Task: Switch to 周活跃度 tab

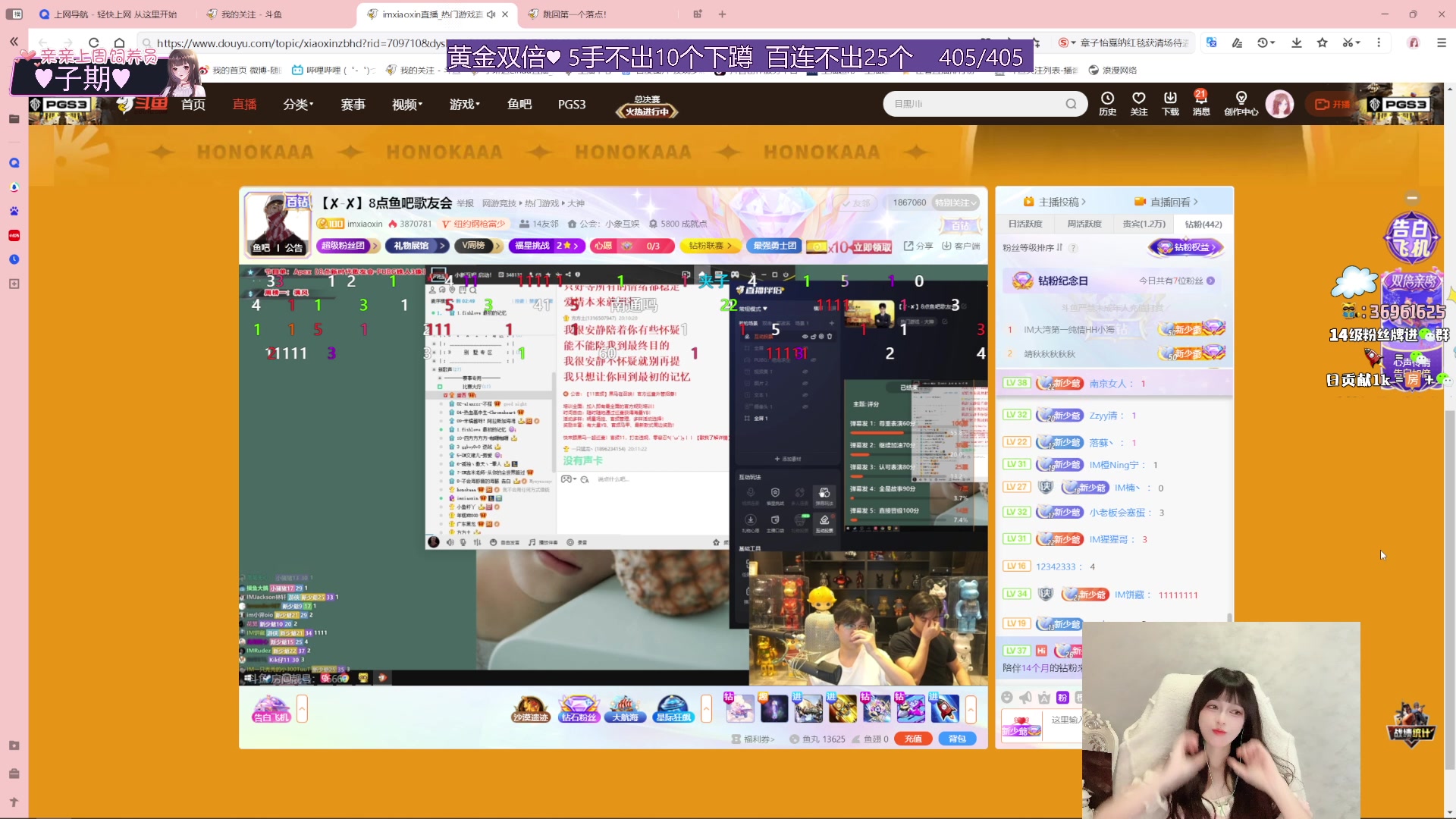Action: (1084, 224)
